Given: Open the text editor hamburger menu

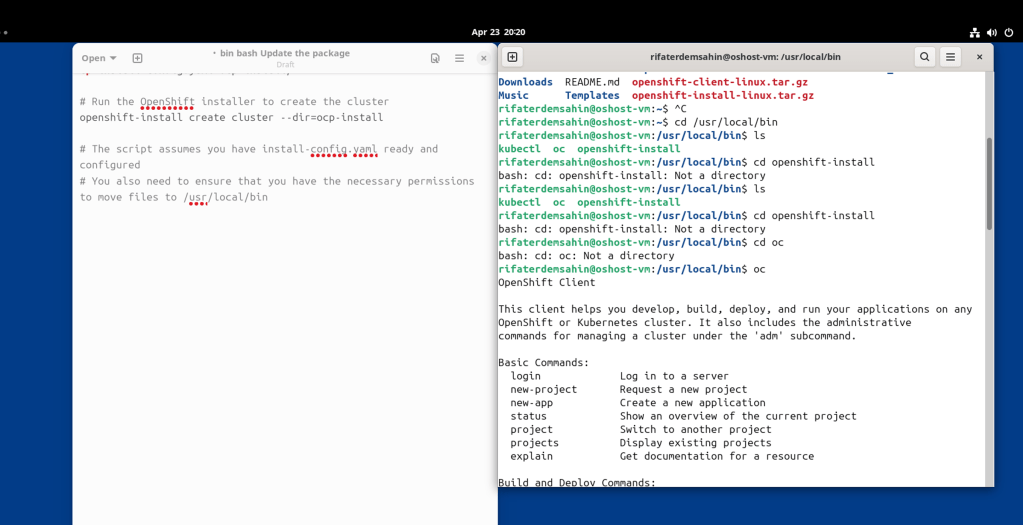Looking at the screenshot, I should pyautogui.click(x=459, y=58).
